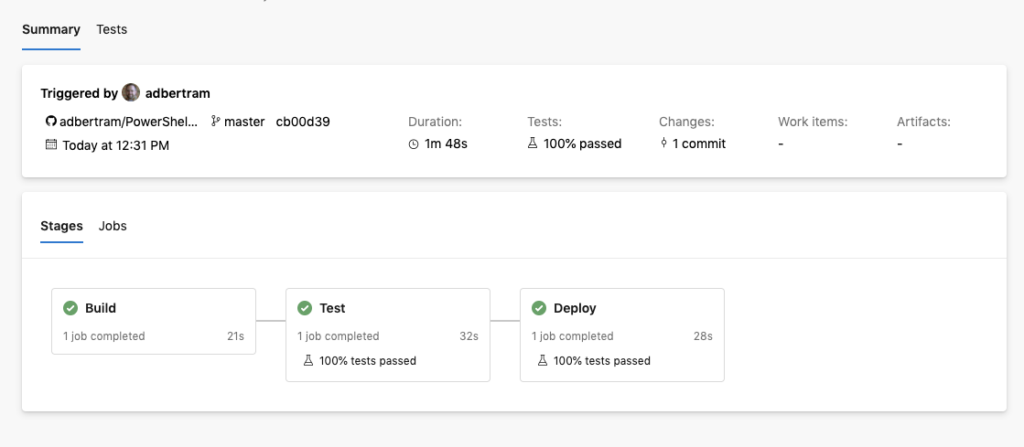Image resolution: width=1024 pixels, height=447 pixels.
Task: Open commit cb00d39 link
Action: click(x=302, y=122)
